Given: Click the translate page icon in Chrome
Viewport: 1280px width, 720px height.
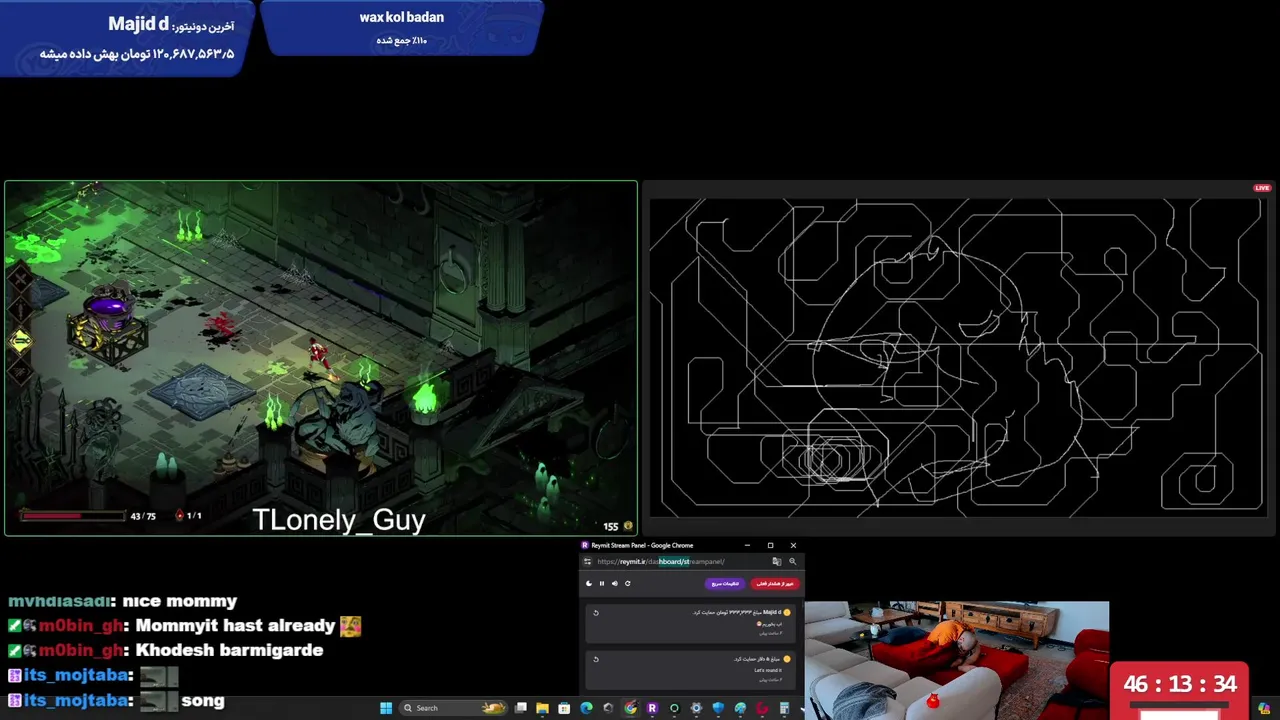Looking at the screenshot, I should coord(776,561).
